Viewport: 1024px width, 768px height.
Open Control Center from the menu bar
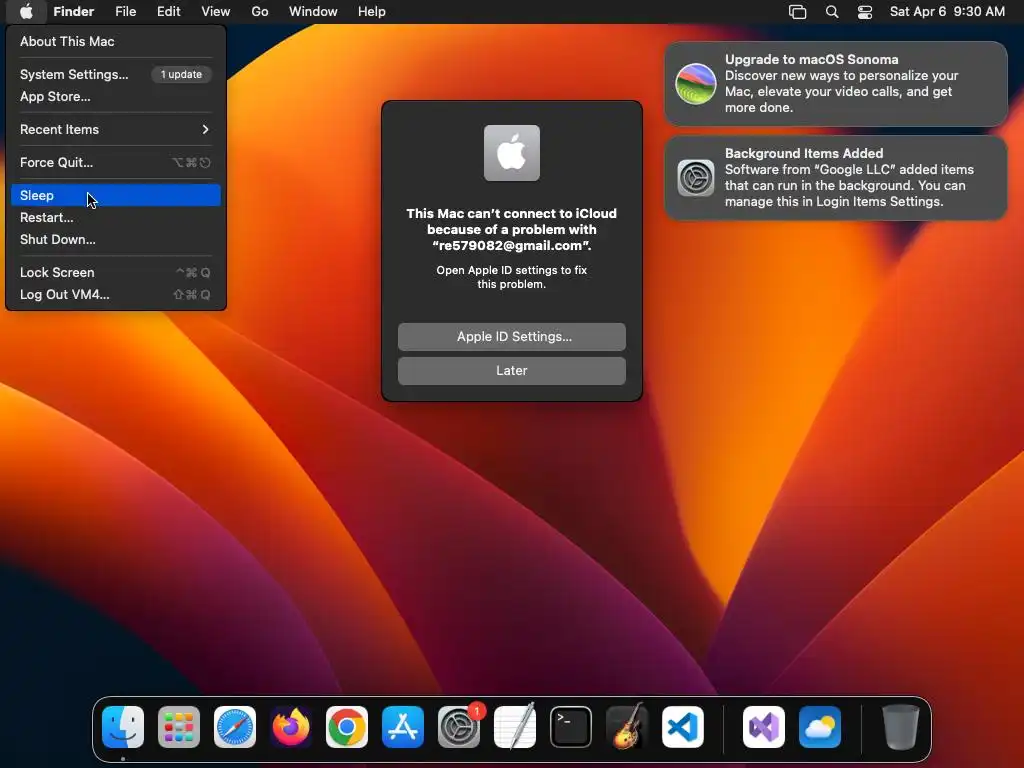(x=865, y=12)
